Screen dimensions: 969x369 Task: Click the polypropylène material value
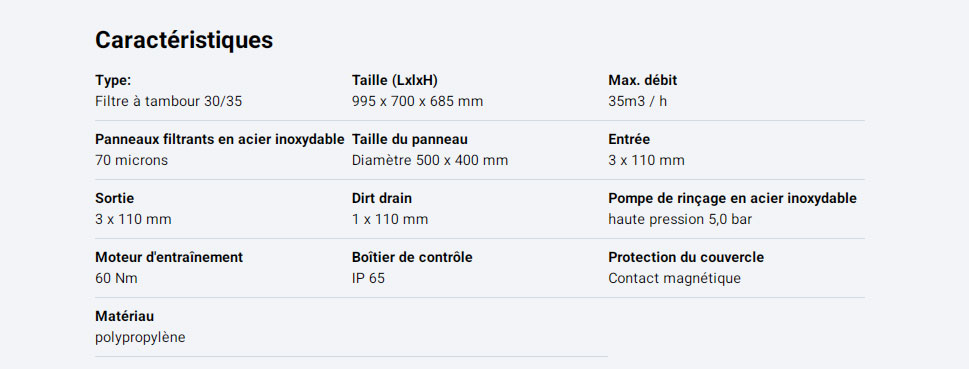[x=140, y=338]
